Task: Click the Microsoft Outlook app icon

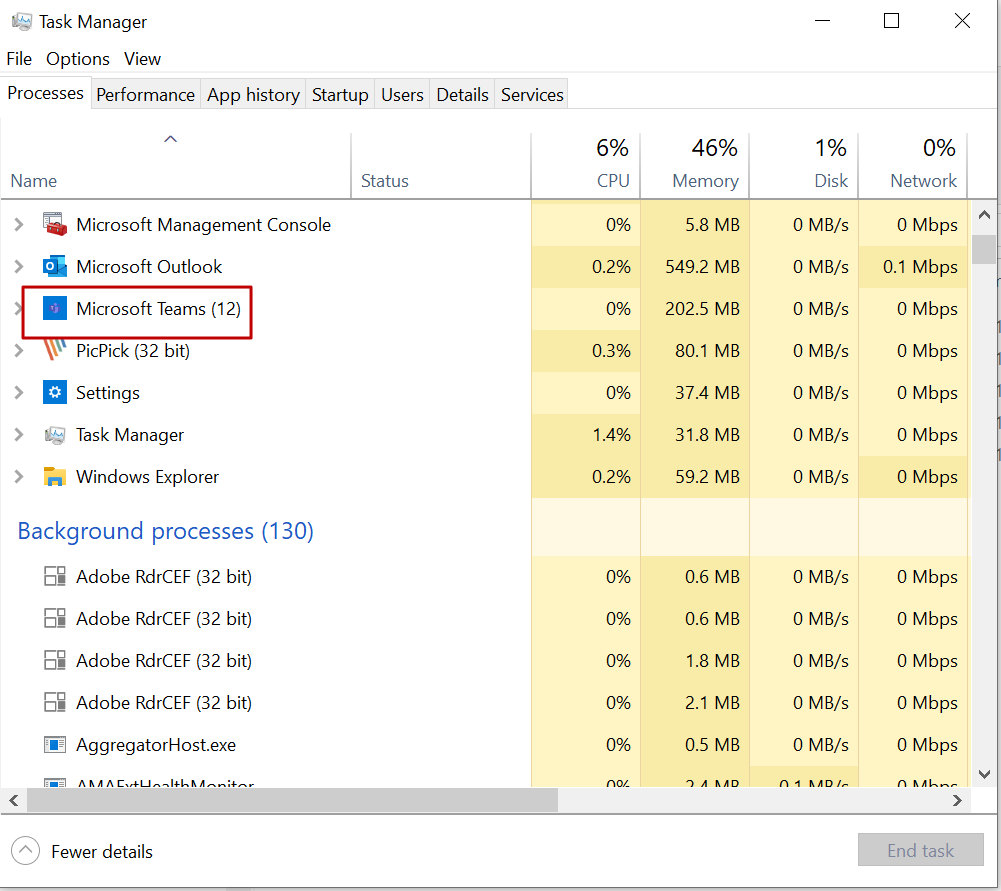Action: [55, 266]
